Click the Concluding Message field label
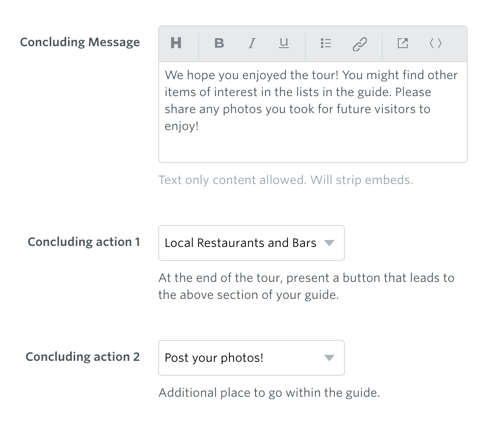The height and width of the screenshot is (424, 489). 80,42
